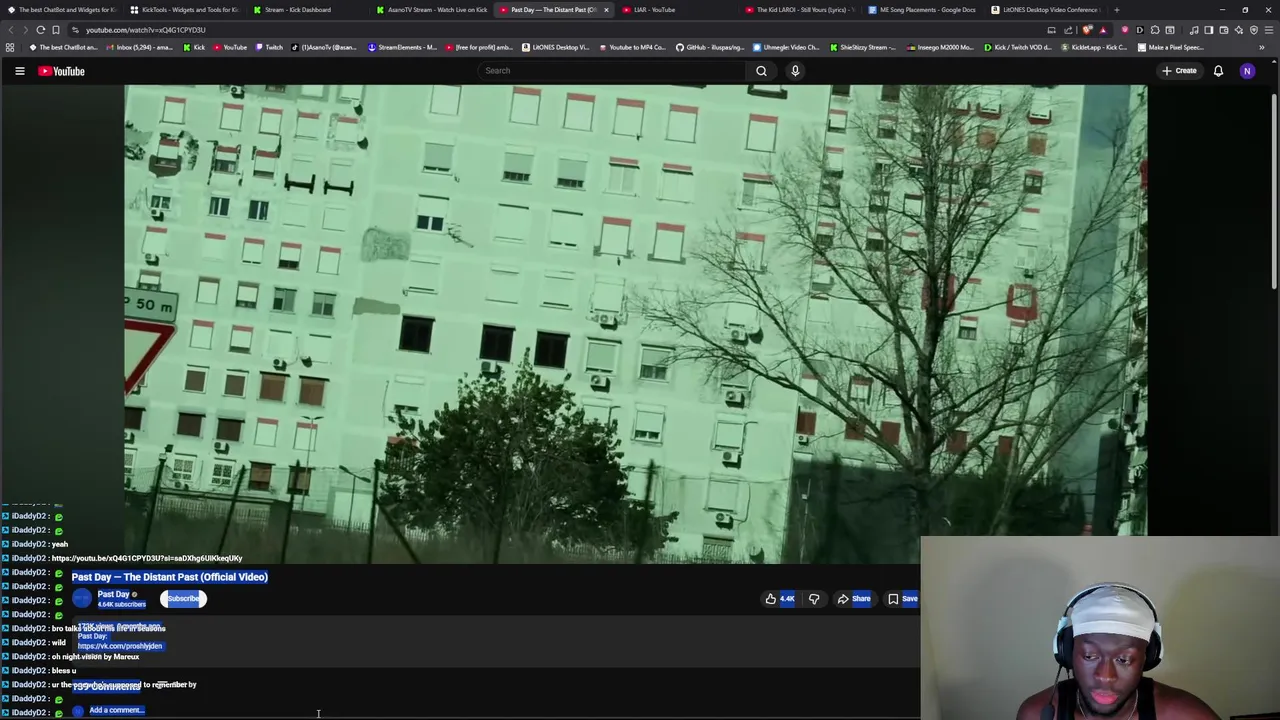Click the page share icon in toolbar
The height and width of the screenshot is (720, 1280).
tap(1068, 30)
